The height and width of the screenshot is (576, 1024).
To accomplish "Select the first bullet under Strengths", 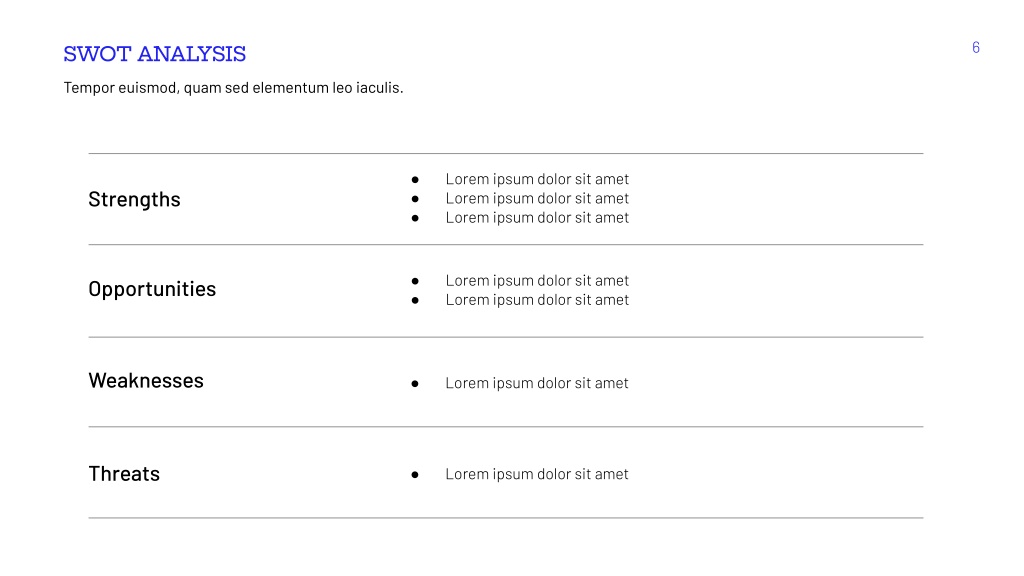I will tap(537, 179).
